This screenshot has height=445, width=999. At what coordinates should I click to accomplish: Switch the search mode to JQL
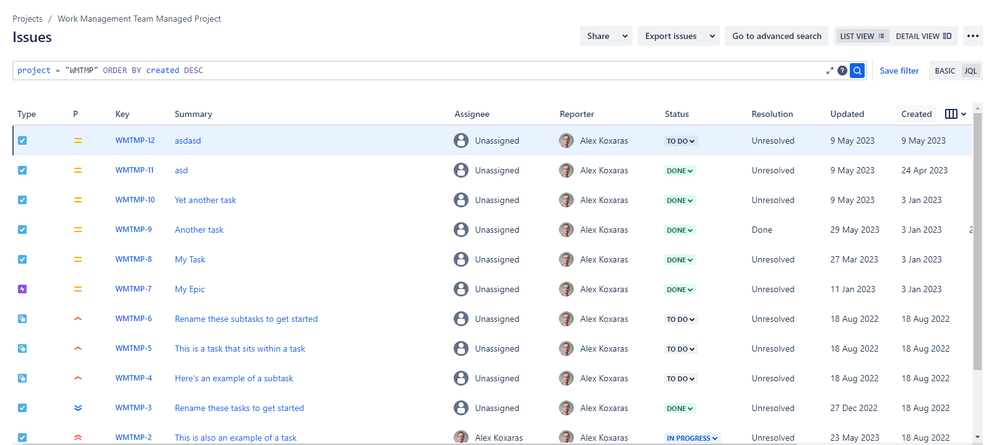point(970,71)
